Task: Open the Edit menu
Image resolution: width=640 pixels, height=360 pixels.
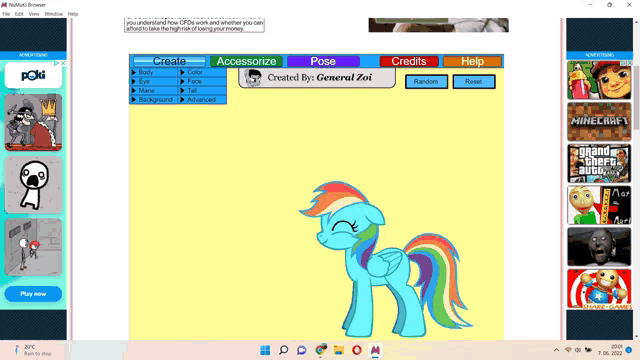Action: pyautogui.click(x=19, y=14)
